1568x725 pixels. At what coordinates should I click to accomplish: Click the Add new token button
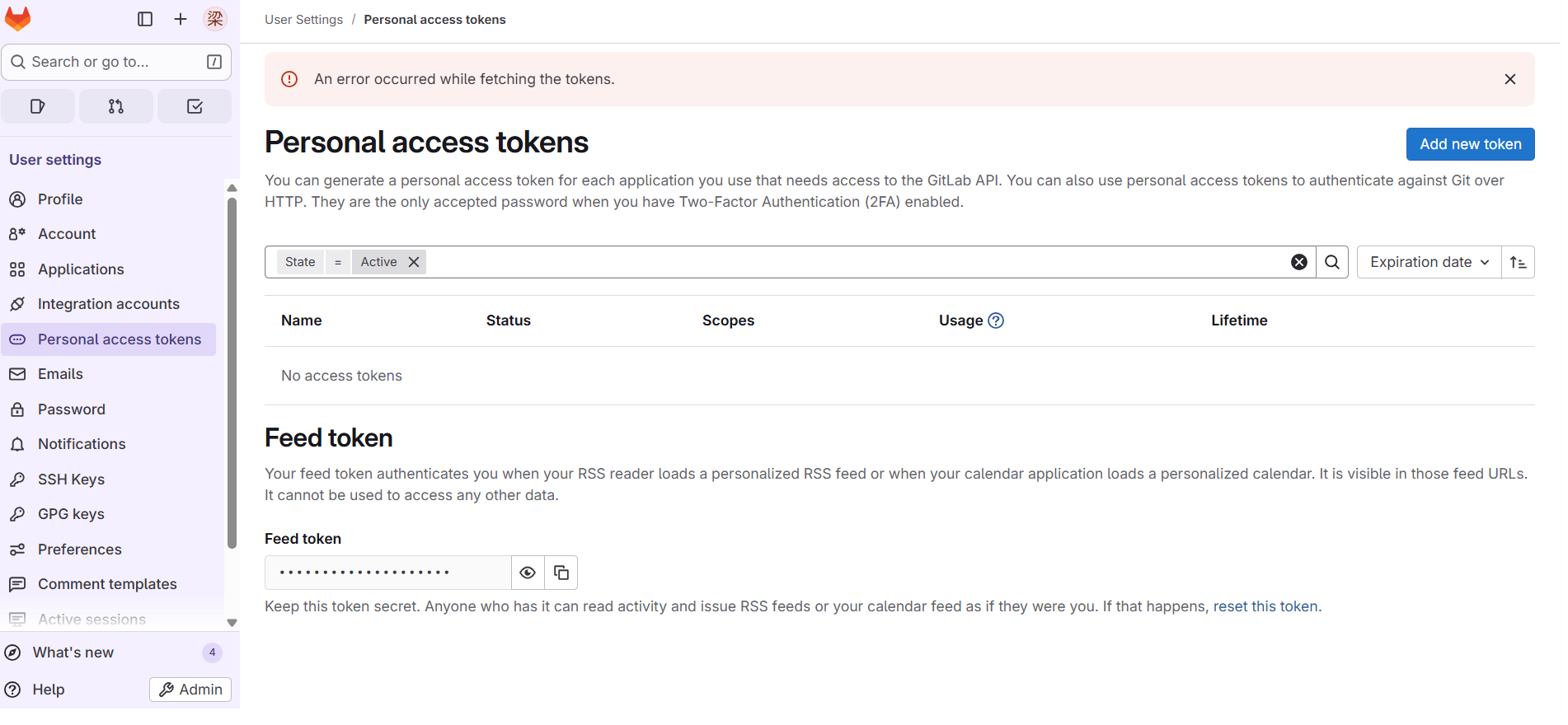click(1470, 144)
